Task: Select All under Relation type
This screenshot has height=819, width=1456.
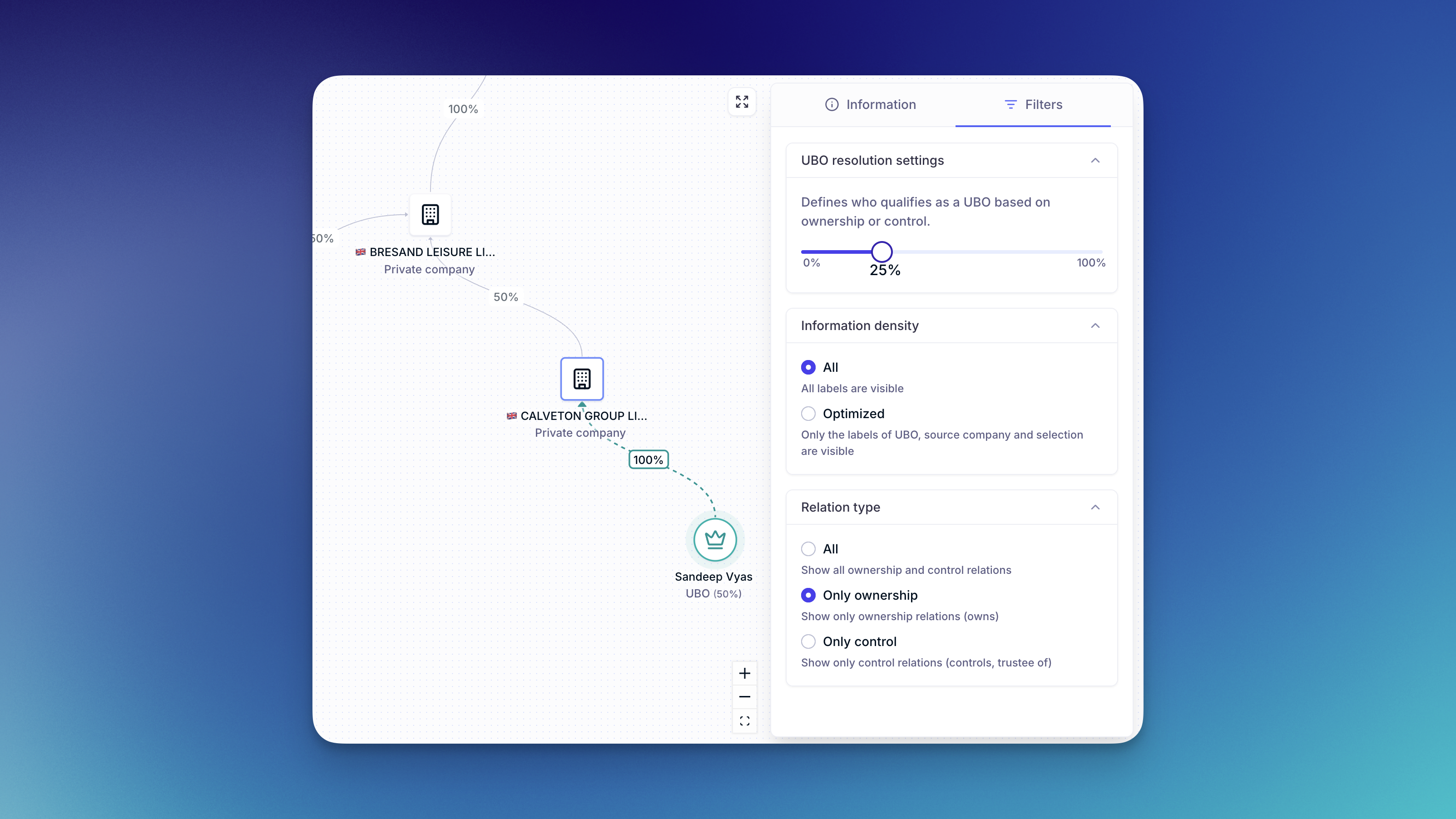Action: click(x=808, y=549)
